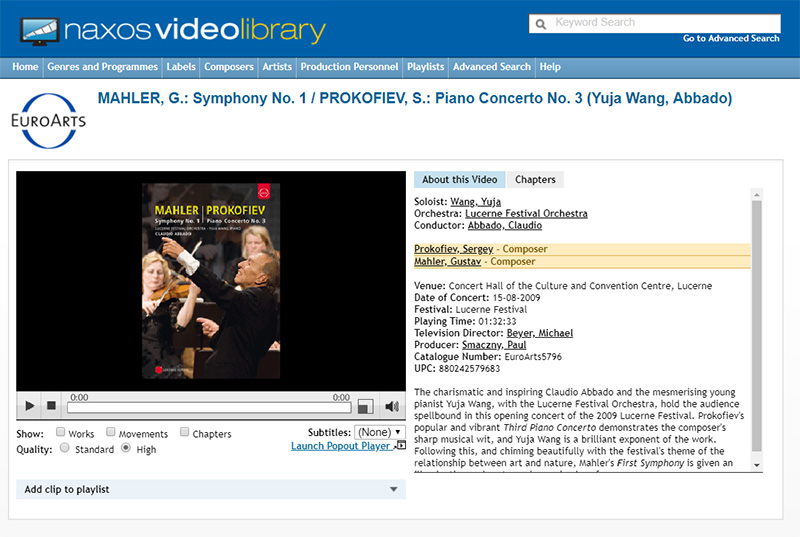
Task: Click the play button in the video player
Action: point(30,406)
